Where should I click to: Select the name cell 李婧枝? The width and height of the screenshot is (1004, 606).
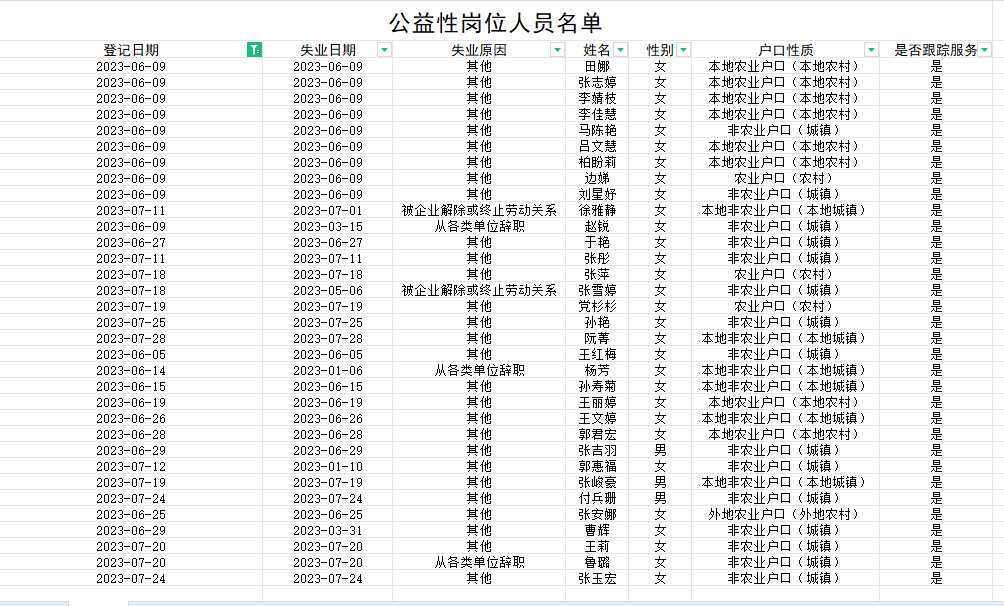click(597, 99)
